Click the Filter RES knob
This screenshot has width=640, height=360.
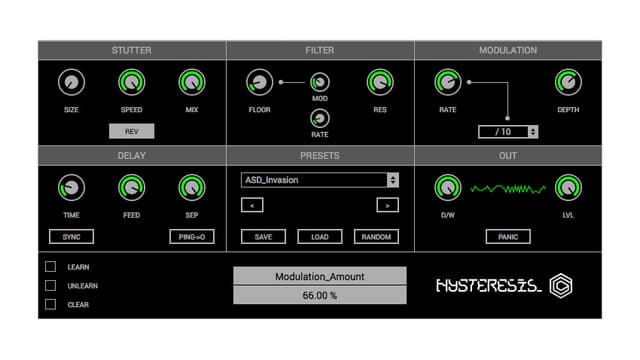click(380, 82)
